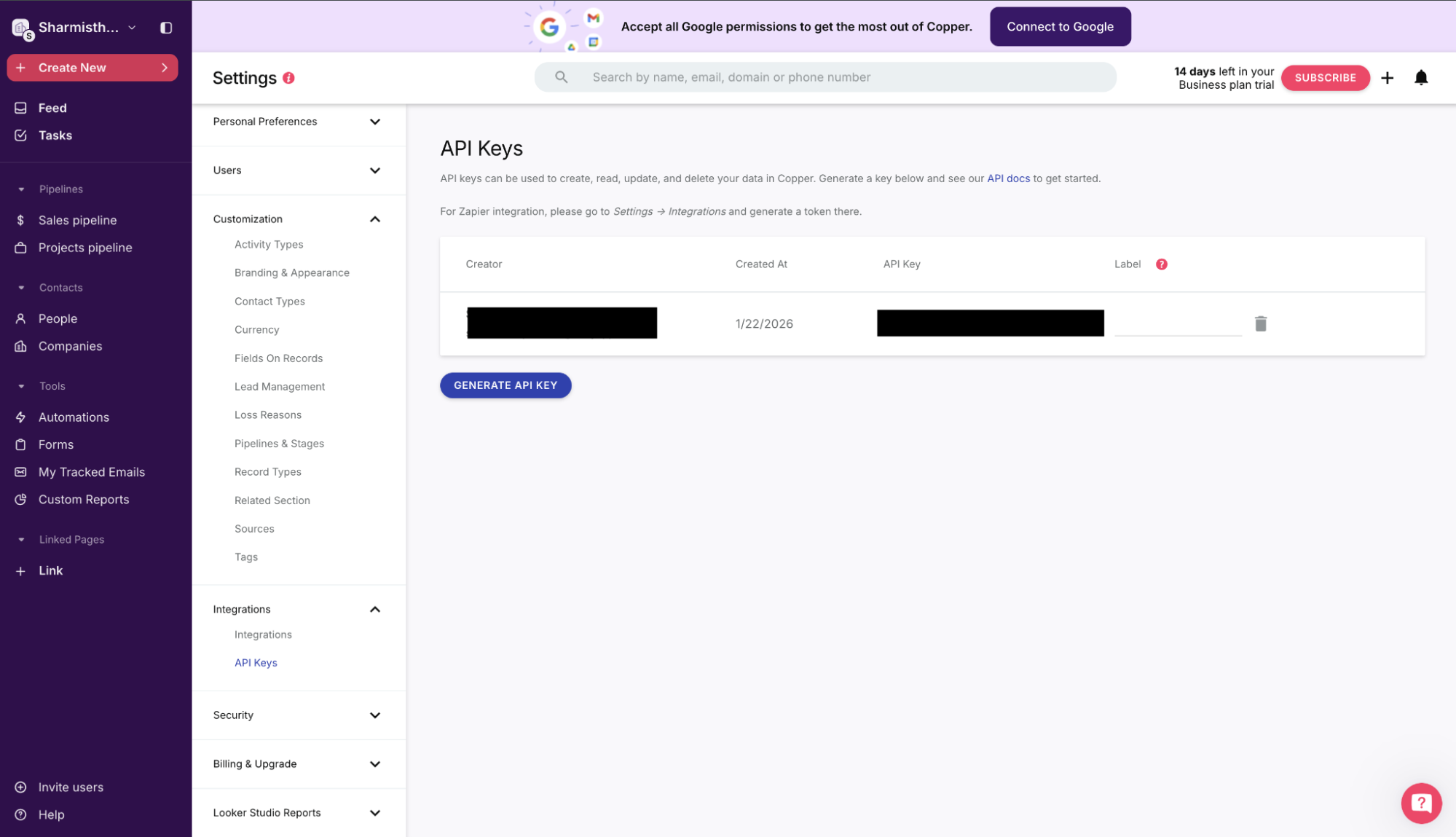This screenshot has width=1456, height=837.
Task: Collapse the Pipelines sidebar group
Action: [x=21, y=189]
